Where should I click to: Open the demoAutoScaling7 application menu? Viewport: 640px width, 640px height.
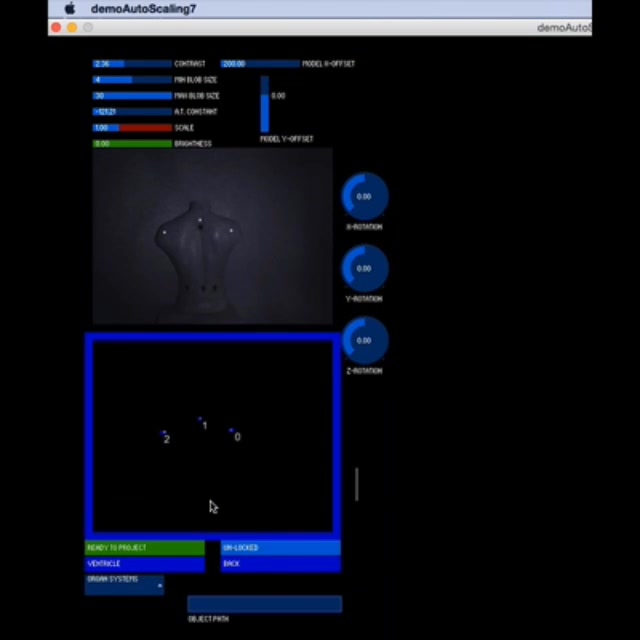click(x=143, y=9)
